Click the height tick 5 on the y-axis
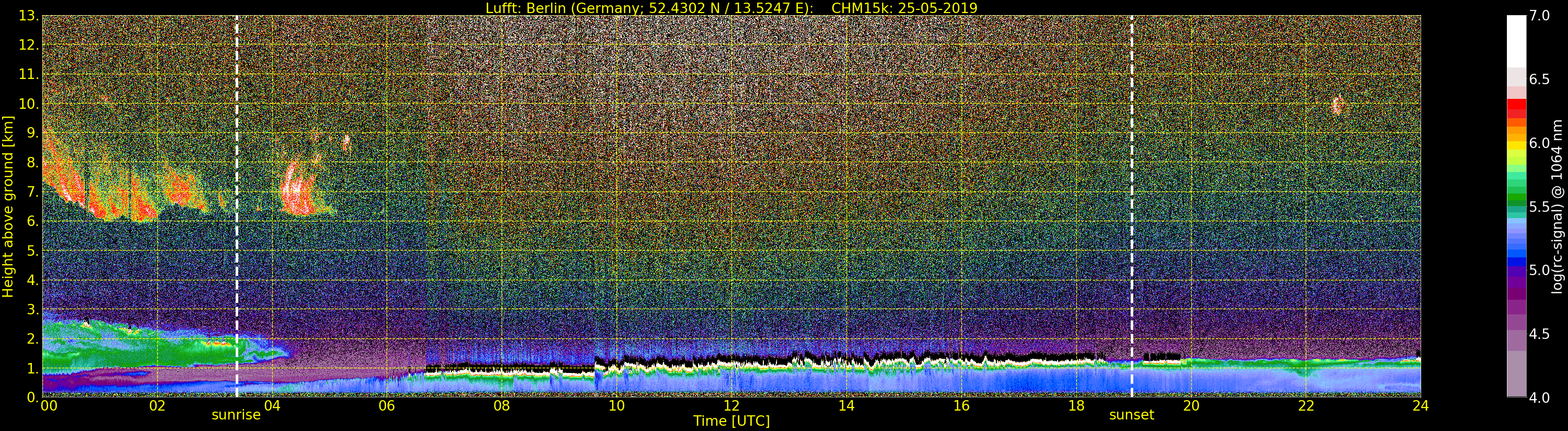The height and width of the screenshot is (431, 1568). (32, 251)
